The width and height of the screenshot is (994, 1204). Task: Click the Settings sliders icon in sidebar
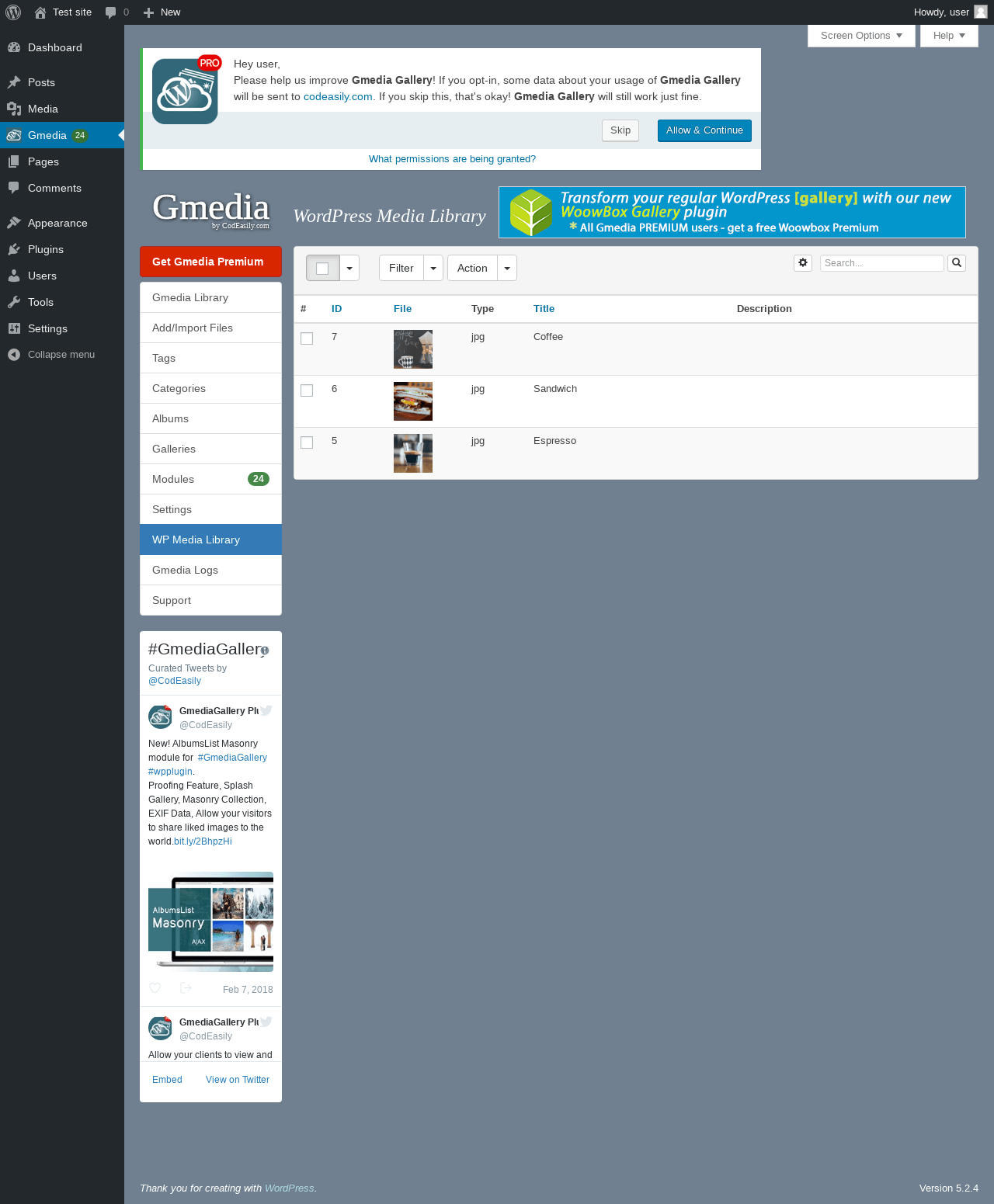click(x=14, y=328)
